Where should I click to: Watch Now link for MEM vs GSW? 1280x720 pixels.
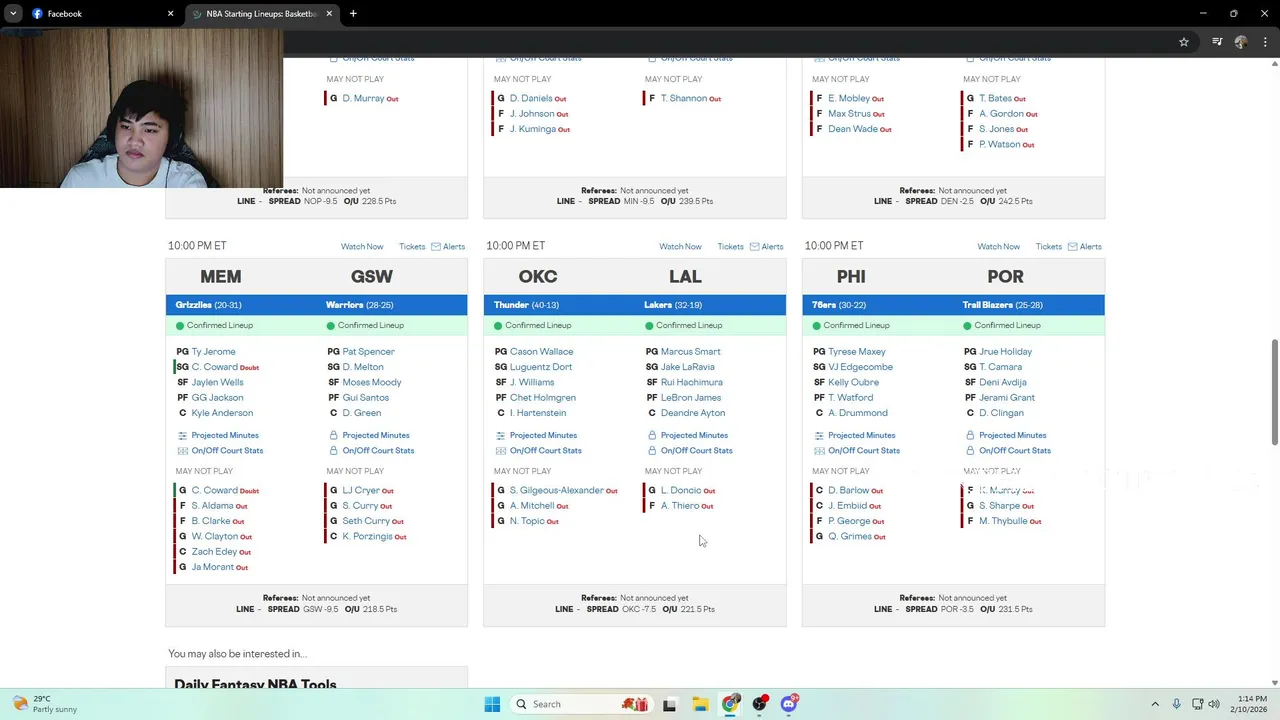point(362,247)
